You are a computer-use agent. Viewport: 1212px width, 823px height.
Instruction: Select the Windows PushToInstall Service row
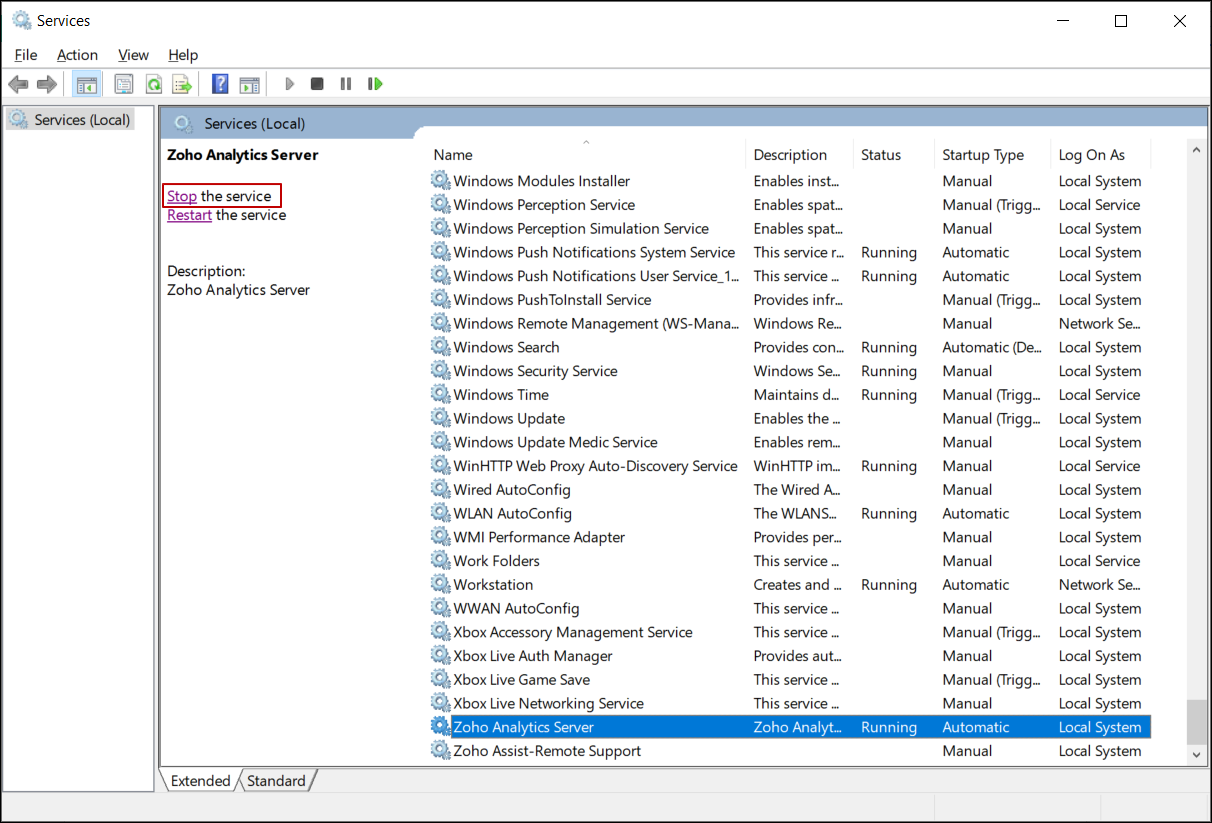point(790,300)
